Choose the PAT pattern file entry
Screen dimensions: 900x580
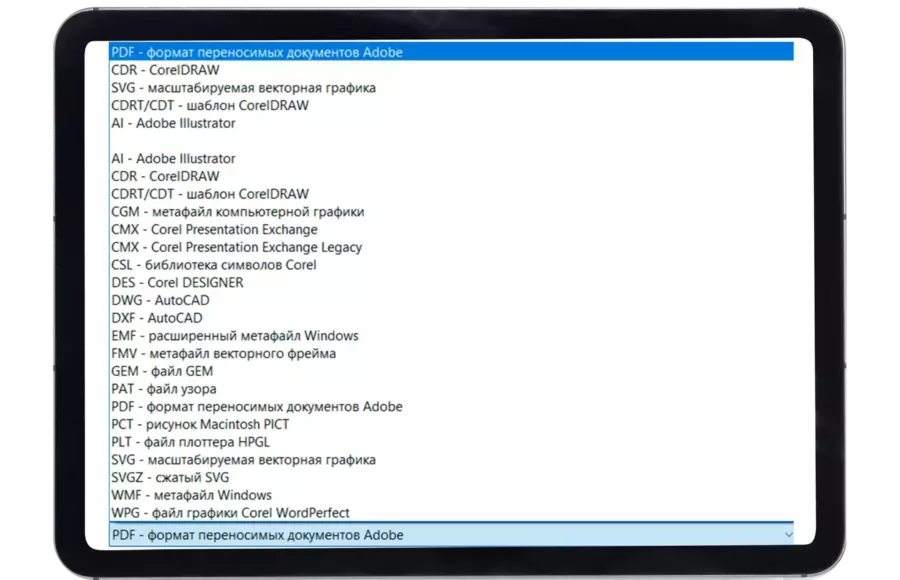[x=164, y=389]
